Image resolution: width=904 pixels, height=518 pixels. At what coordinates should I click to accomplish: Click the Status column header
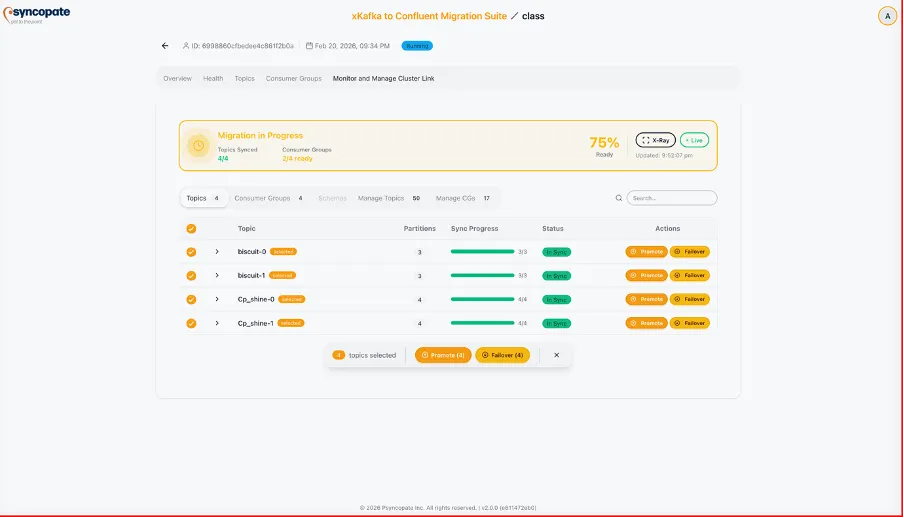pyautogui.click(x=553, y=228)
